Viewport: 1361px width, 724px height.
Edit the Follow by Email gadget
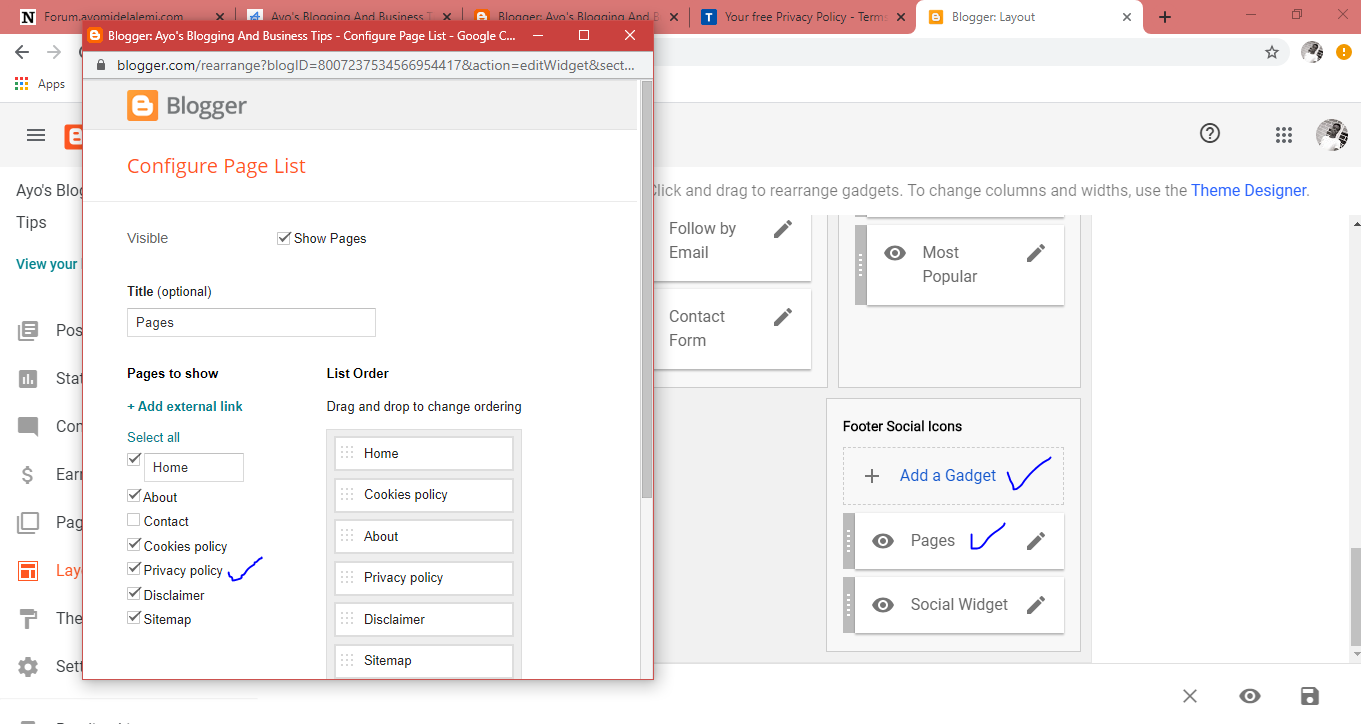coord(783,229)
